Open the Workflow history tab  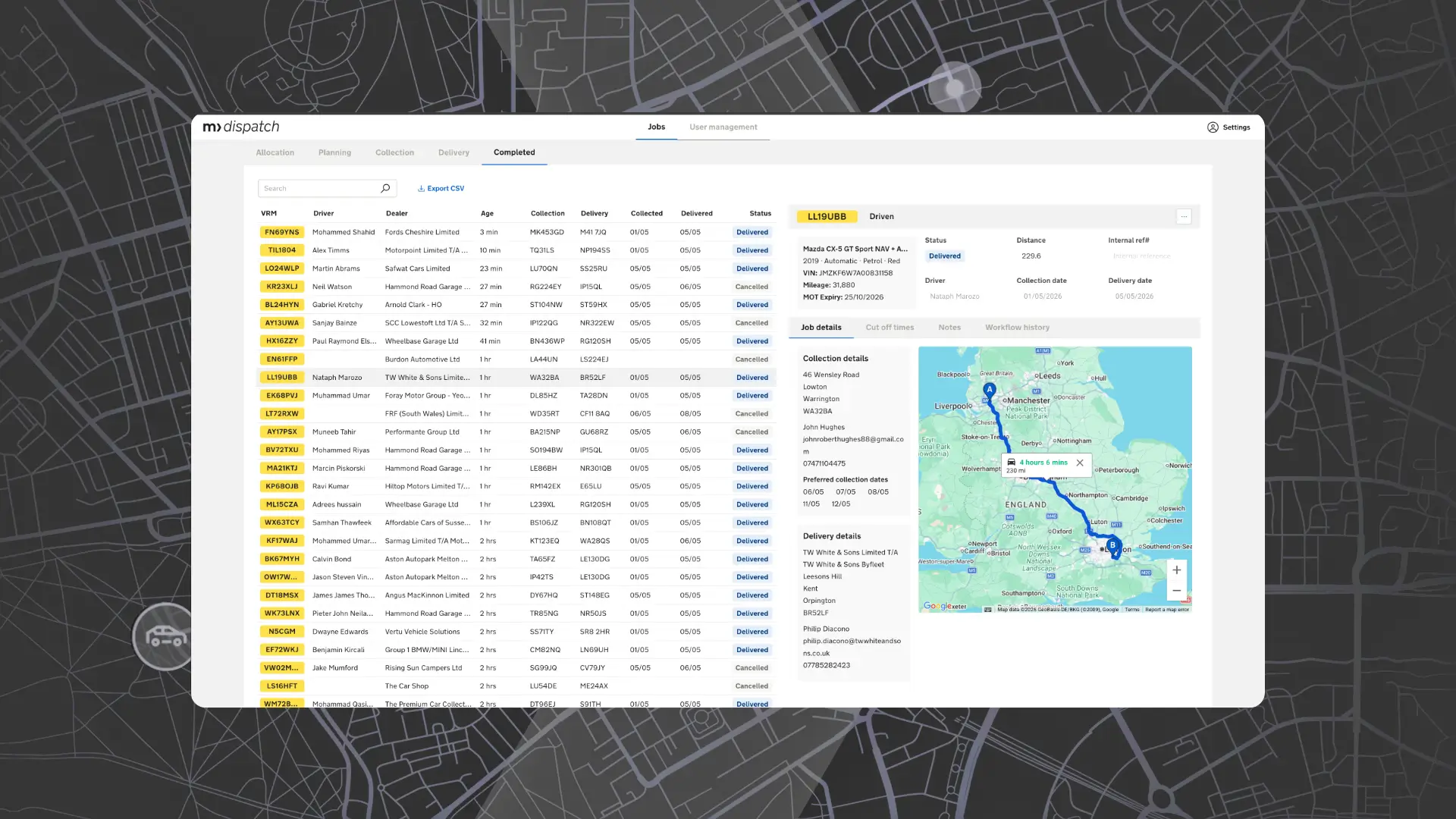(x=1017, y=328)
